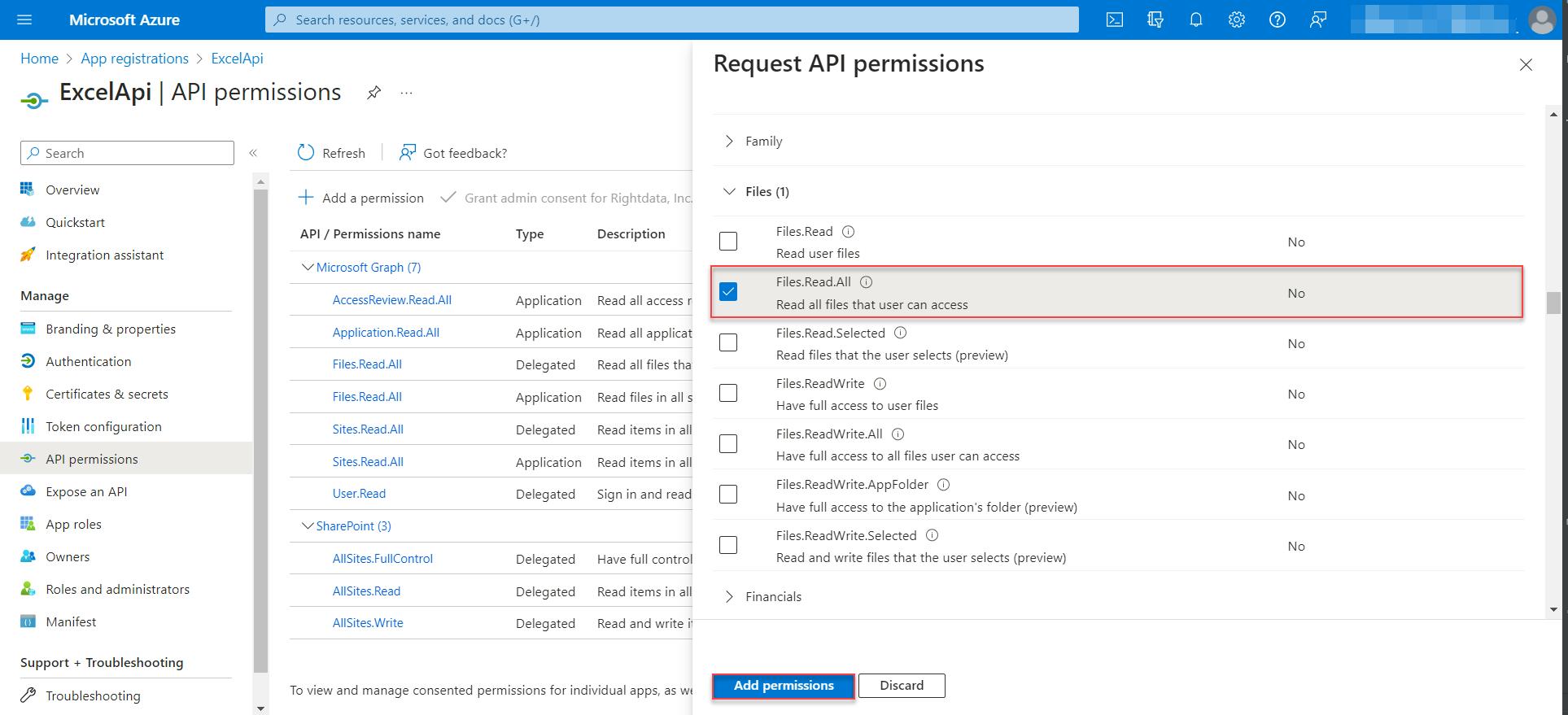Check the Files.ReadWrite checkbox
The width and height of the screenshot is (1568, 715).
click(x=728, y=393)
